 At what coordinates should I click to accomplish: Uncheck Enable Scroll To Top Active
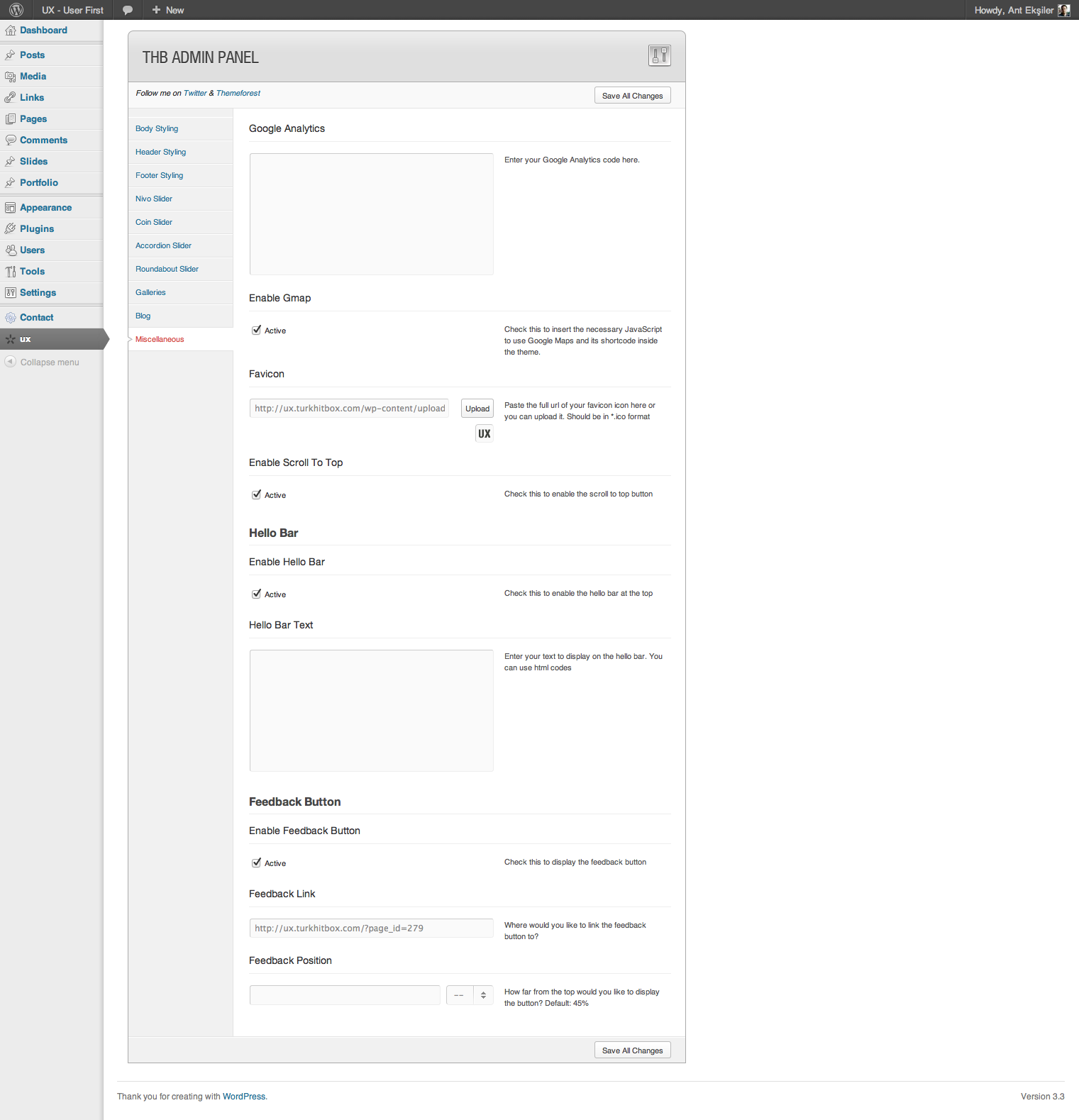pos(257,494)
